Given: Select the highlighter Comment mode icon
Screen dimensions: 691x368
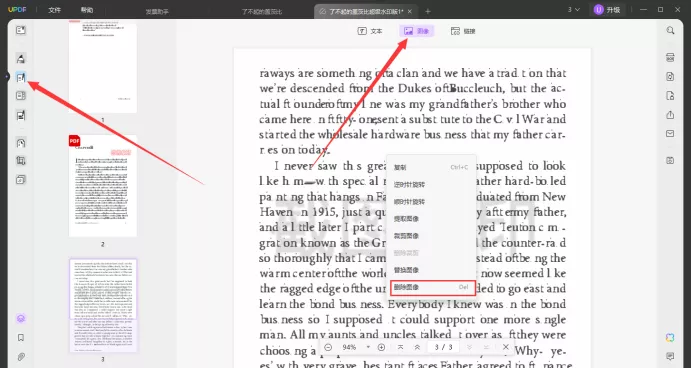Looking at the screenshot, I should coord(21,59).
